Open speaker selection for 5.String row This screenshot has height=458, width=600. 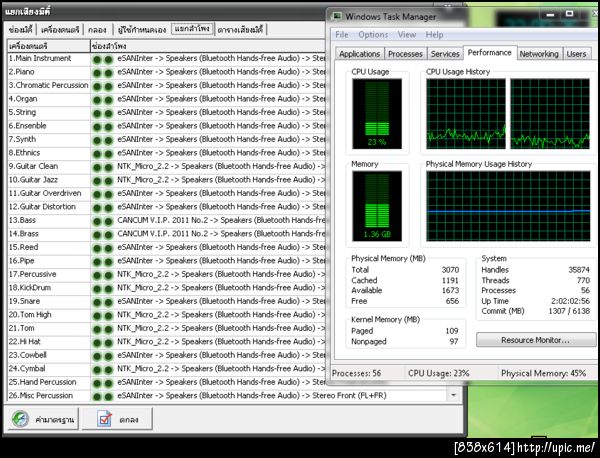[221, 112]
